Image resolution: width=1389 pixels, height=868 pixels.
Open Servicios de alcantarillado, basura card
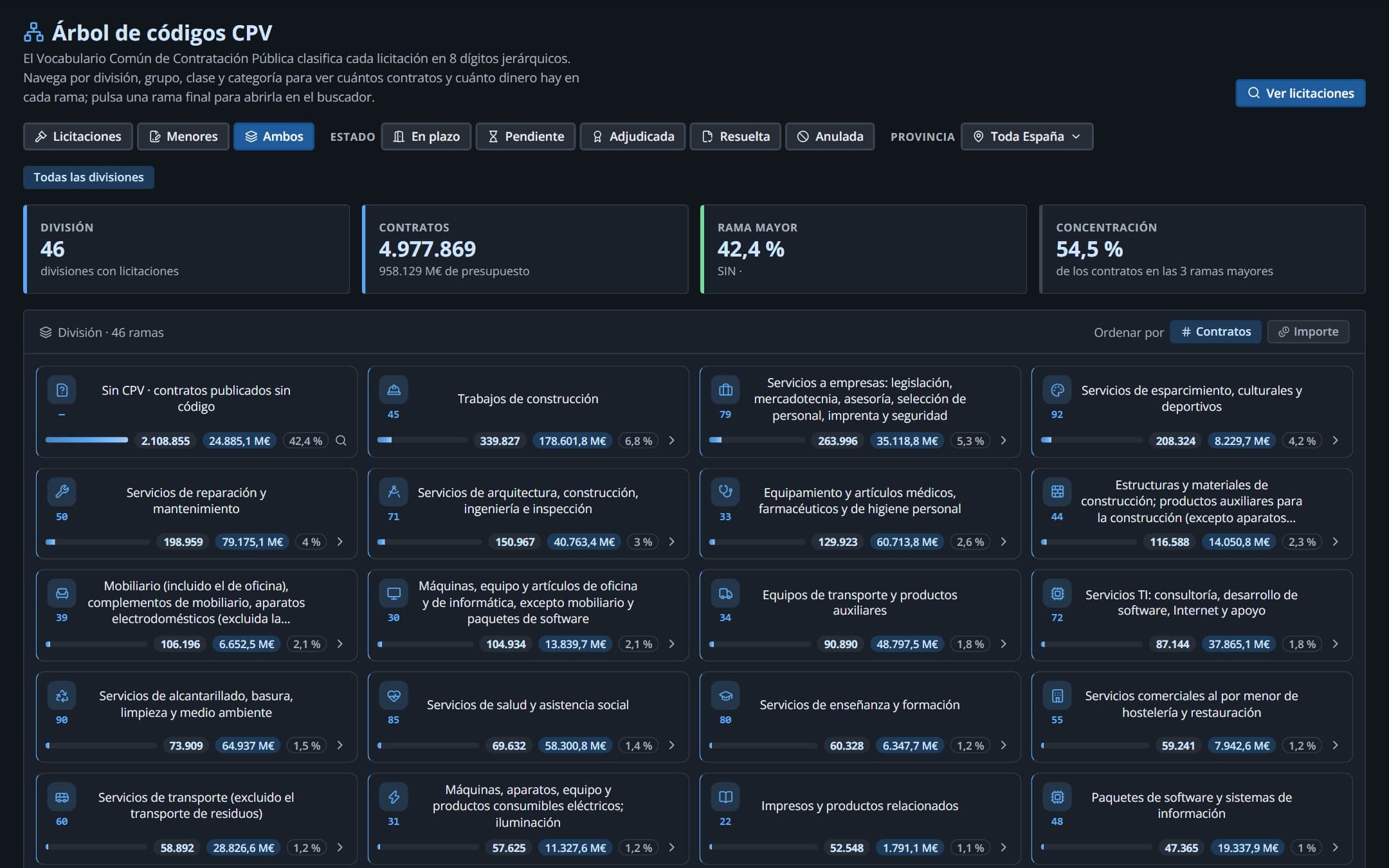point(196,717)
